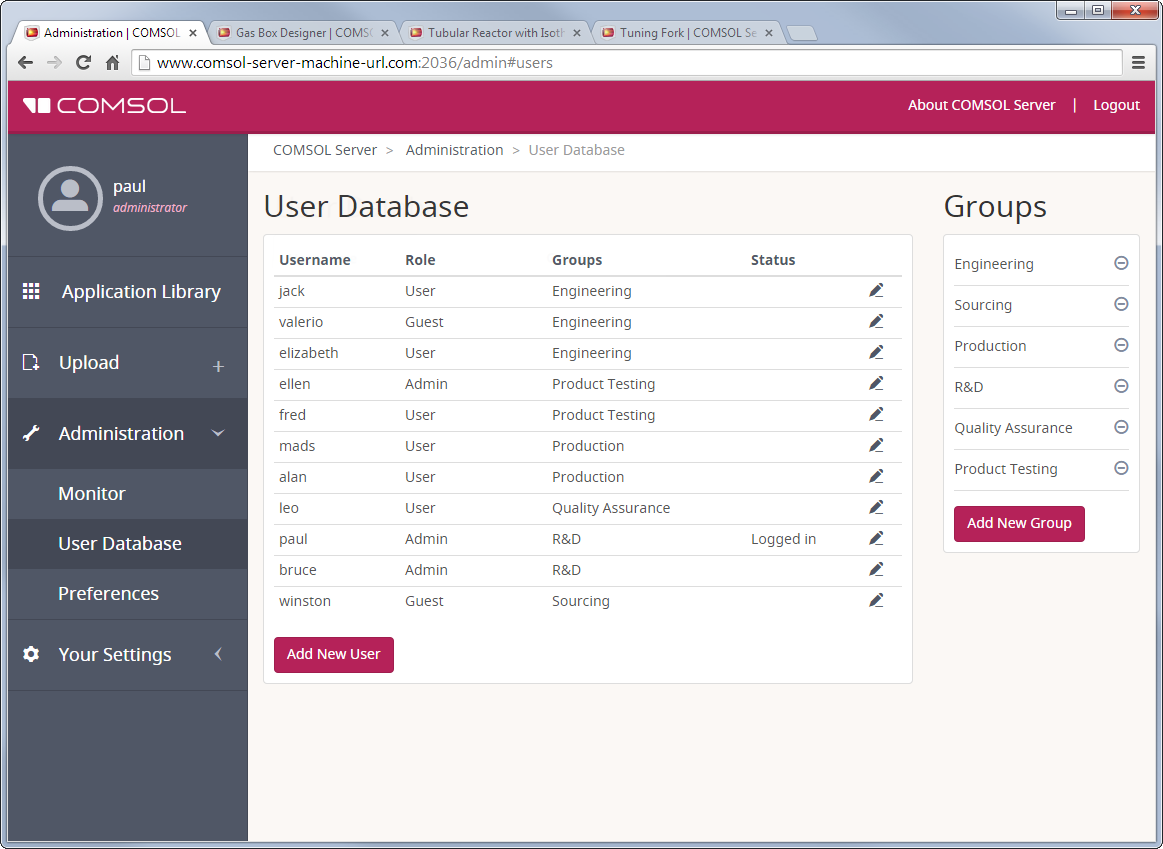Click the paul user avatar icon
Screen dimensions: 1163x849
click(x=70, y=198)
